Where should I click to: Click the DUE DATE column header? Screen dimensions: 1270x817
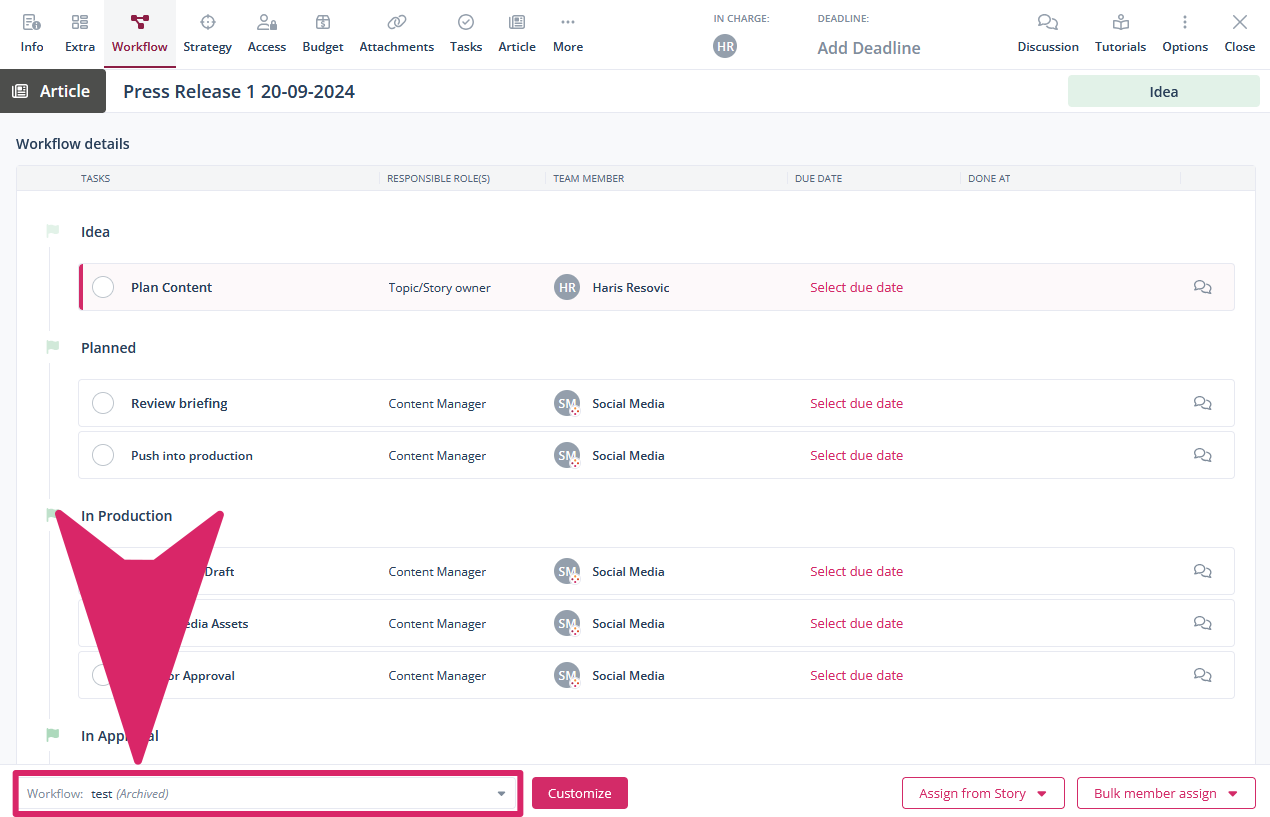818,178
